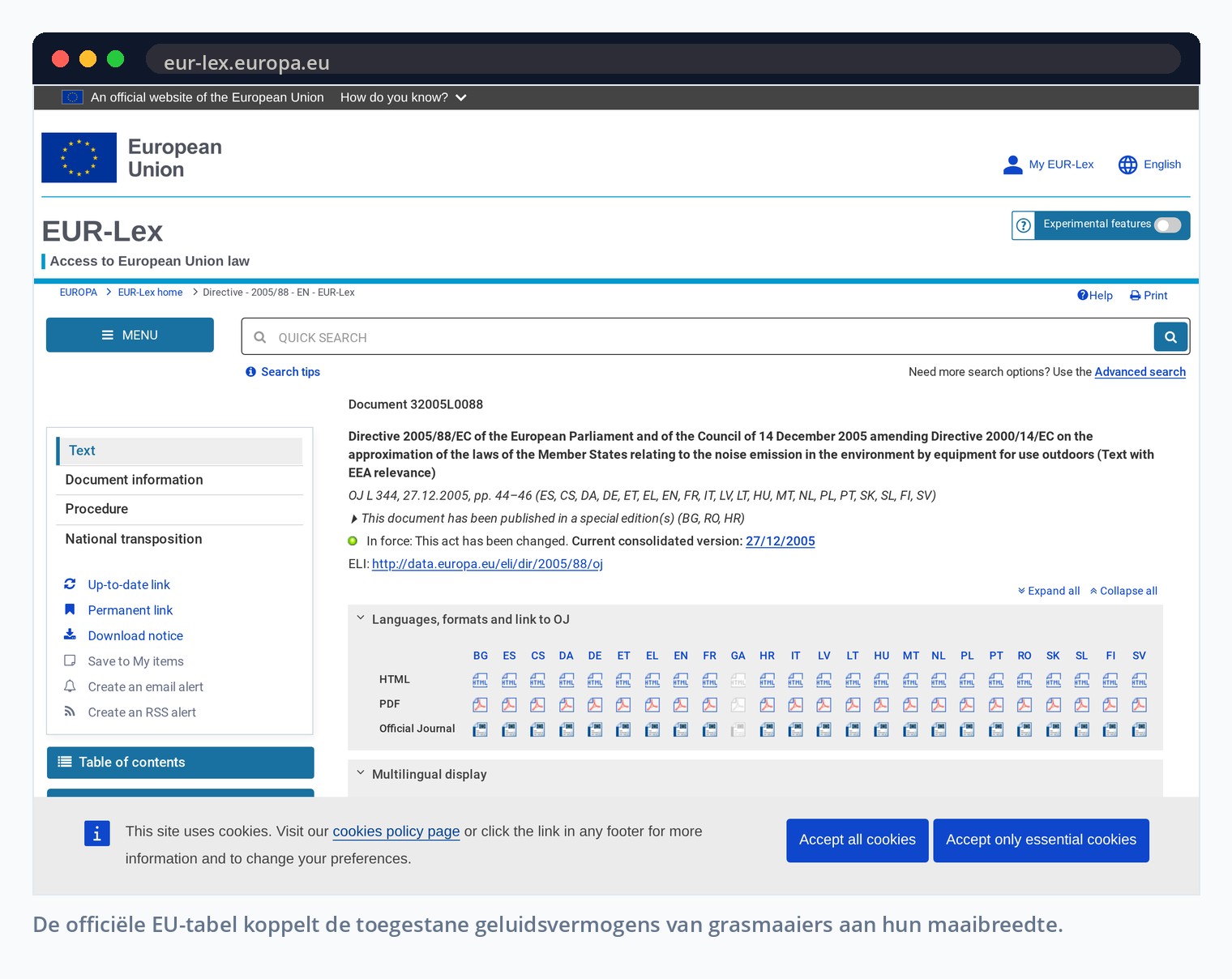This screenshot has width=1232, height=979.
Task: Expand the 'How do you know?' dropdown
Action: coord(403,97)
